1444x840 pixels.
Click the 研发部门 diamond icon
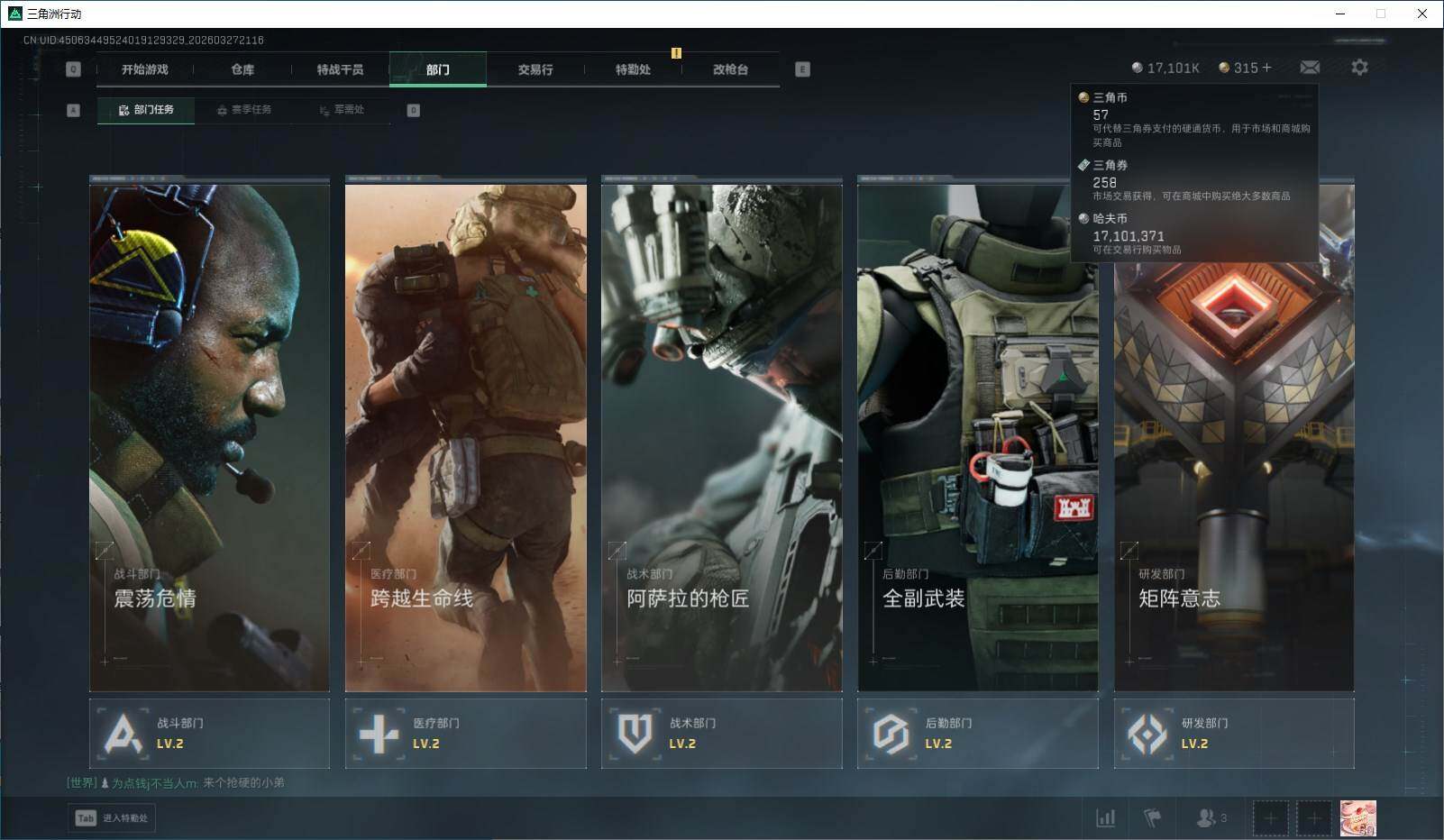tap(1147, 734)
